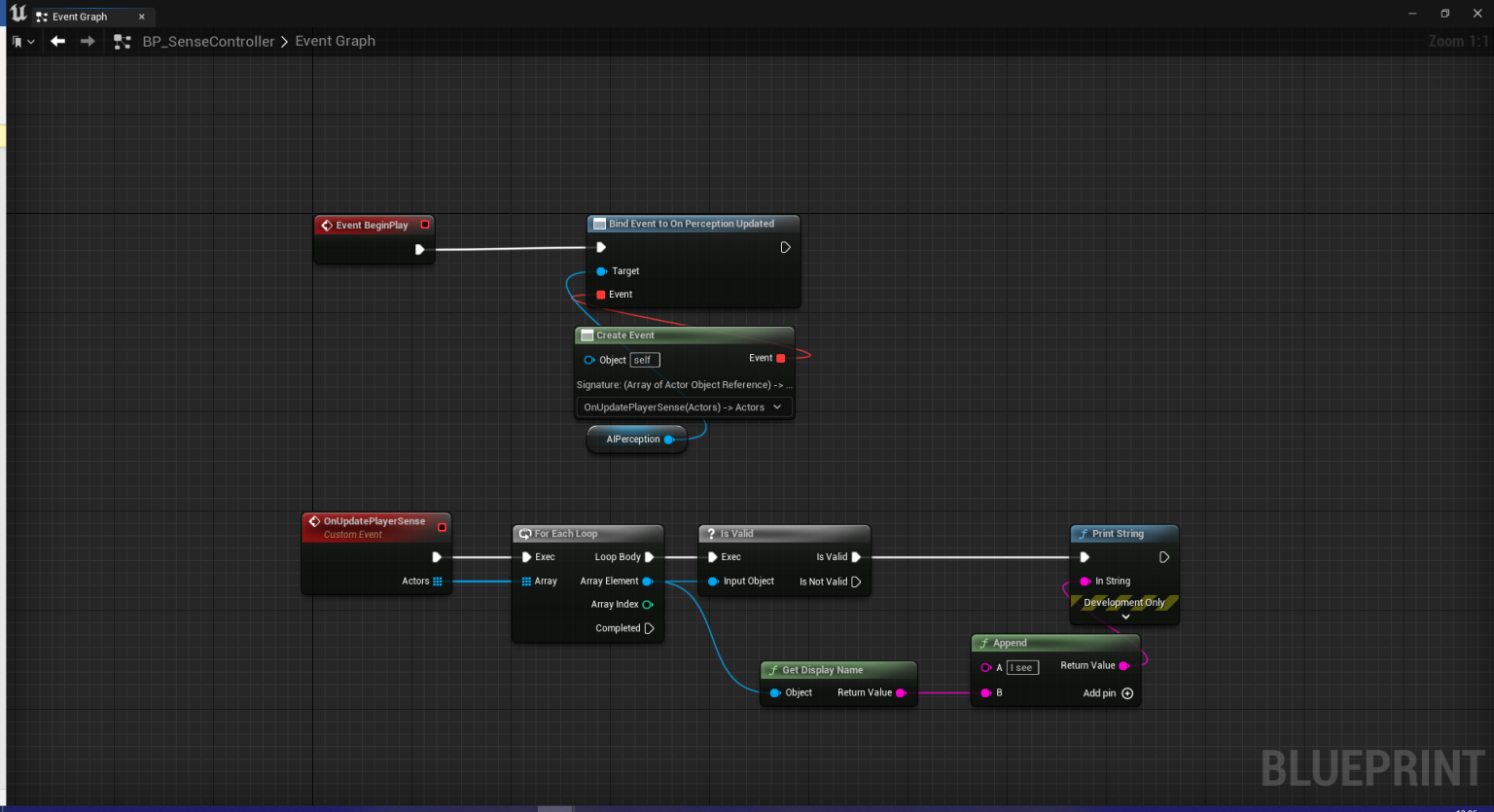Click the function icon on the Append node header
Image resolution: width=1494 pixels, height=812 pixels.
[x=983, y=643]
